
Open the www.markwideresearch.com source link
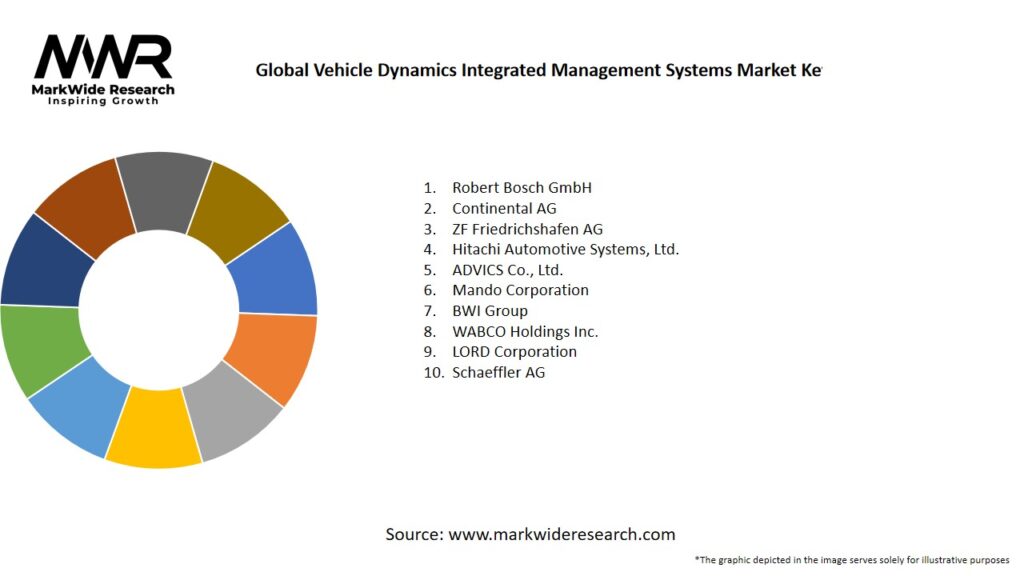562,534
